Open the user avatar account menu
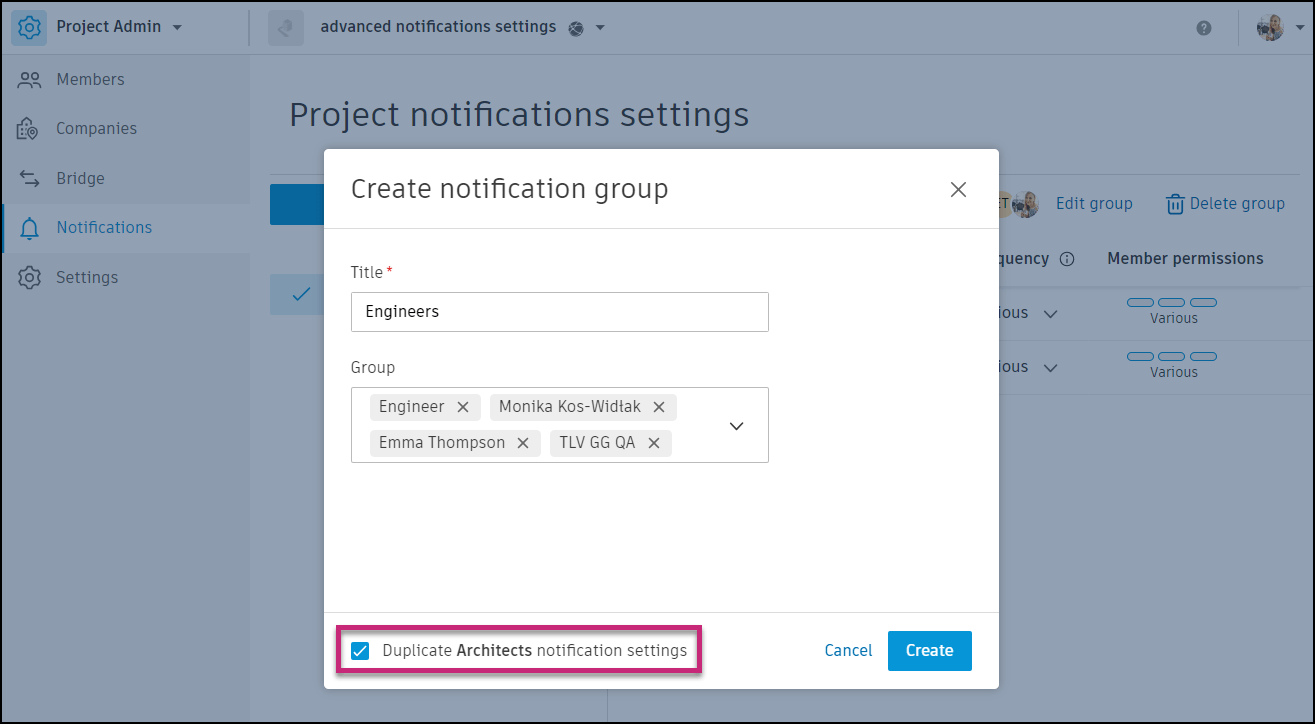 [1270, 27]
